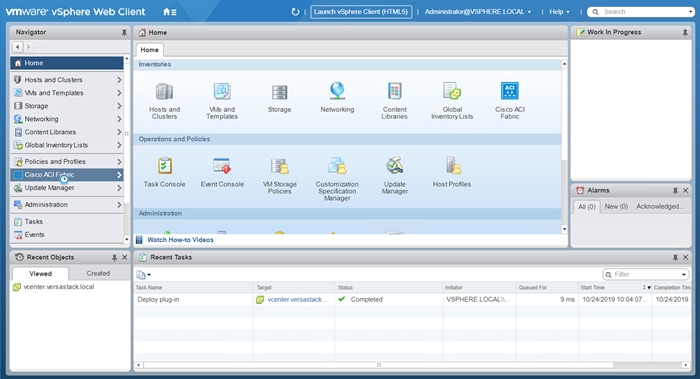Open the Help dropdown menu
Screen dimensions: 700x379
tap(559, 12)
